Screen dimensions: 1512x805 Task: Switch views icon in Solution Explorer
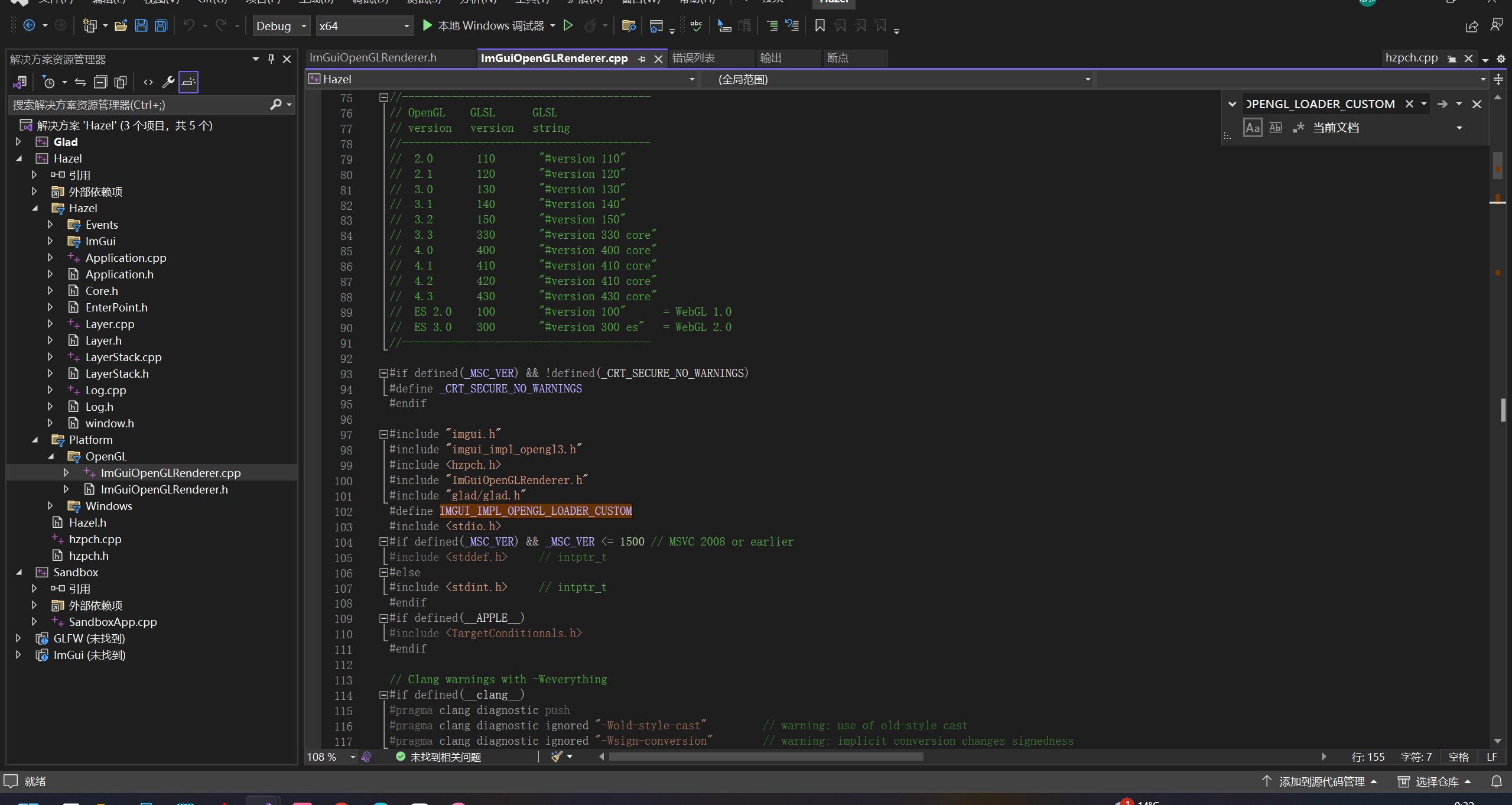20,82
